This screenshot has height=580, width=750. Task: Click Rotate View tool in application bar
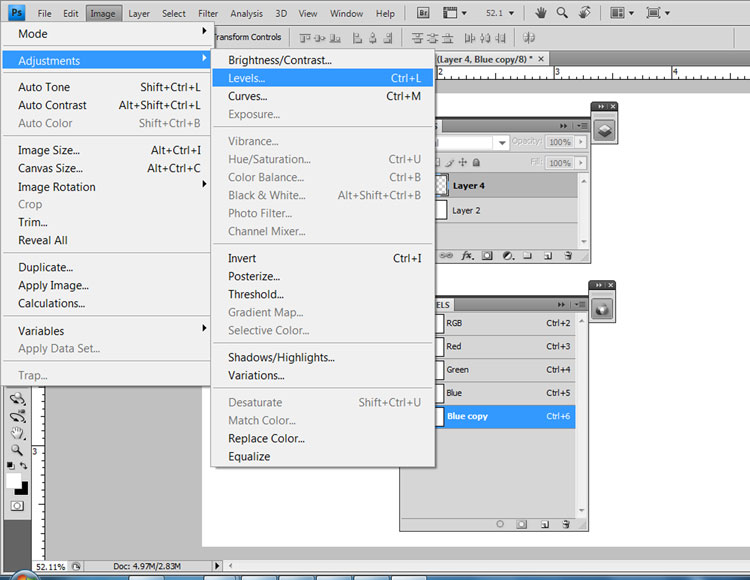pyautogui.click(x=585, y=13)
